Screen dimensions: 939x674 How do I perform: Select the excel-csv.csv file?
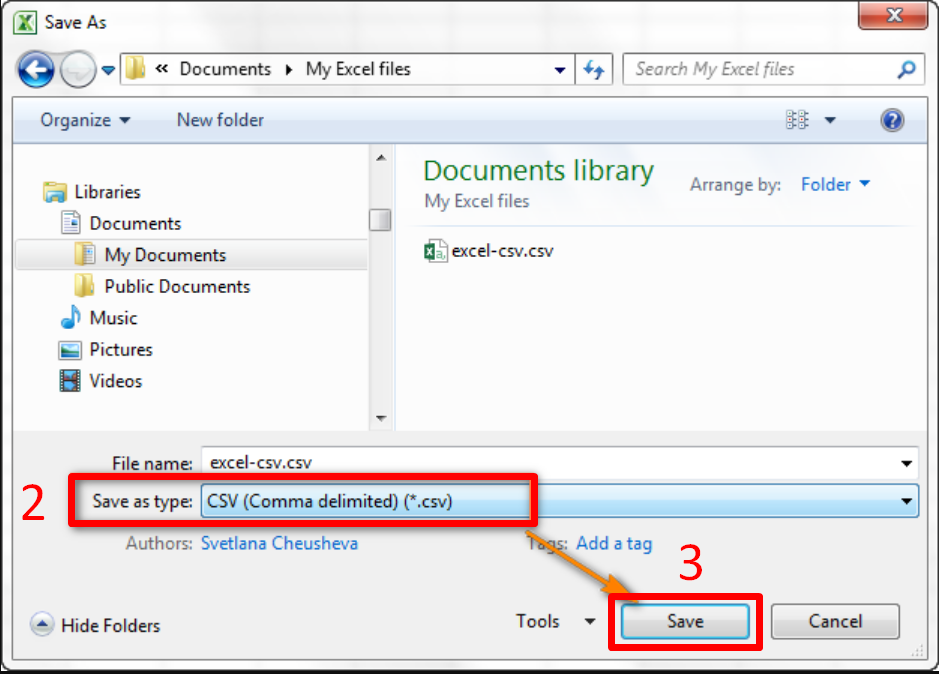(x=489, y=251)
